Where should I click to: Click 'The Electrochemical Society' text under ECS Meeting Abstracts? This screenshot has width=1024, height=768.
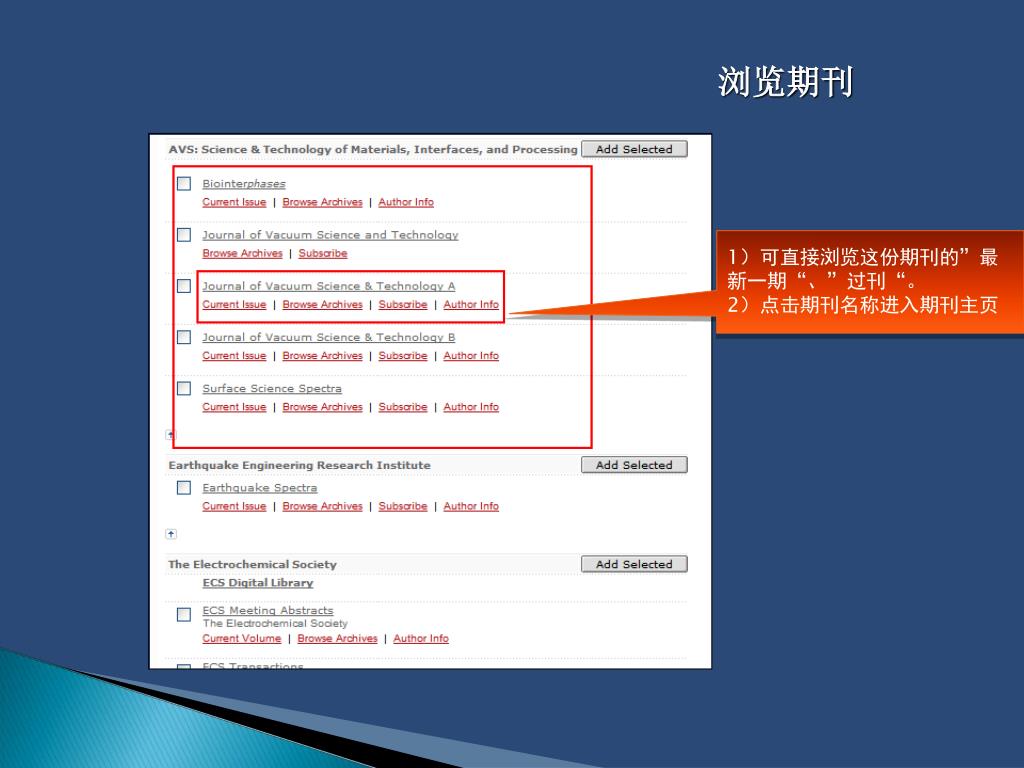pyautogui.click(x=275, y=624)
